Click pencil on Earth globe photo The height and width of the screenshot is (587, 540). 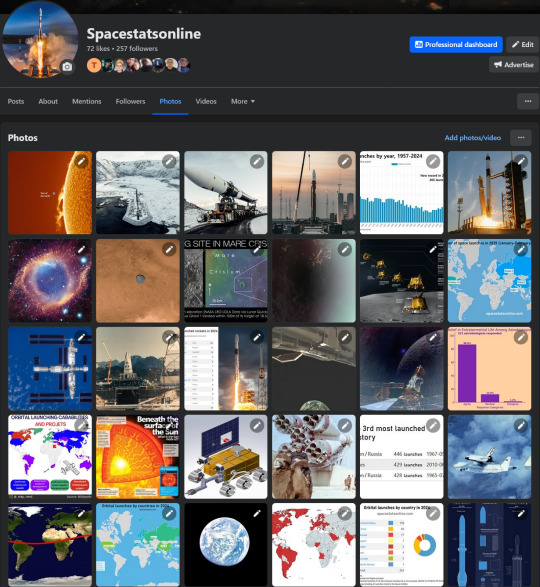pos(257,514)
